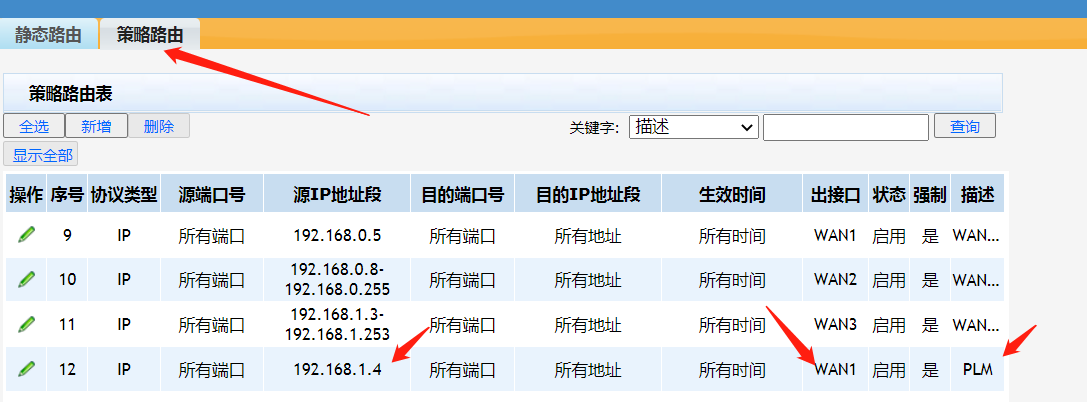Click sequence number 12 cell
This screenshot has height=402, width=1087.
67,369
